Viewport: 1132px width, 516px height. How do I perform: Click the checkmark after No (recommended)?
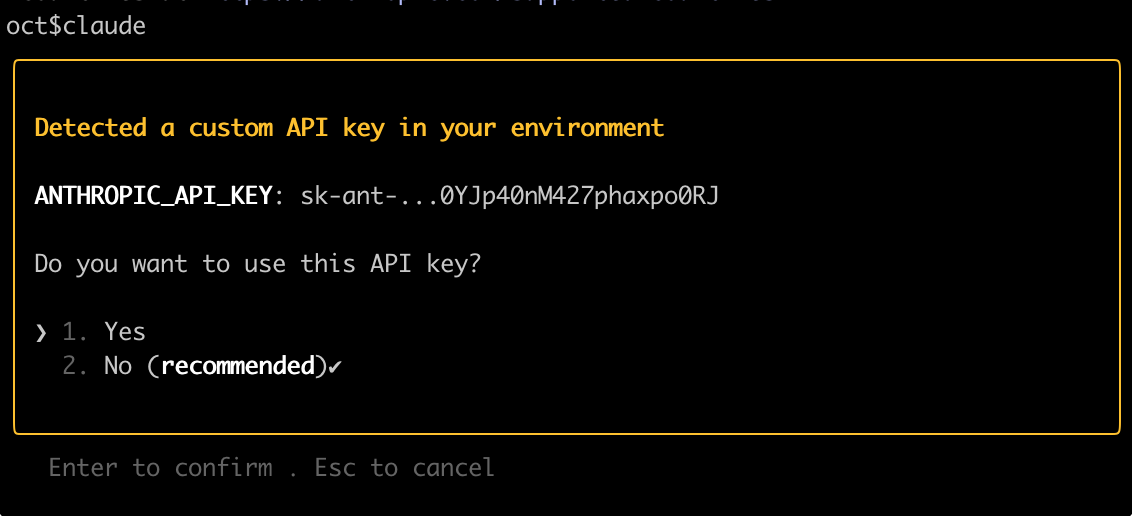click(x=335, y=367)
